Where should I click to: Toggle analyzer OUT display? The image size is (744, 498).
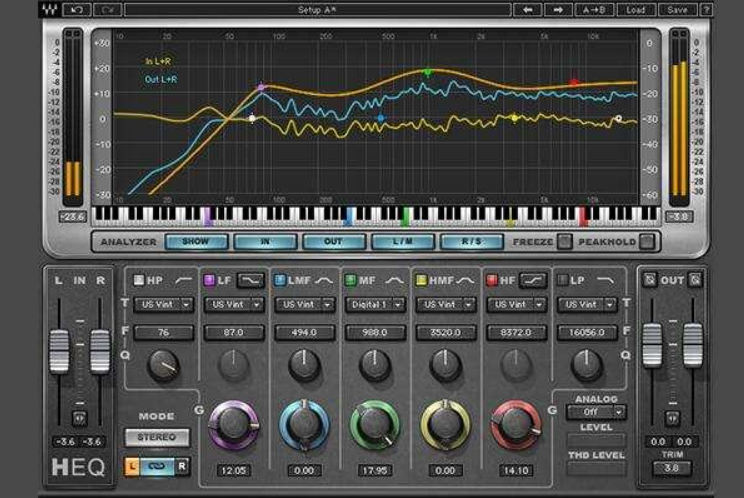[x=334, y=241]
